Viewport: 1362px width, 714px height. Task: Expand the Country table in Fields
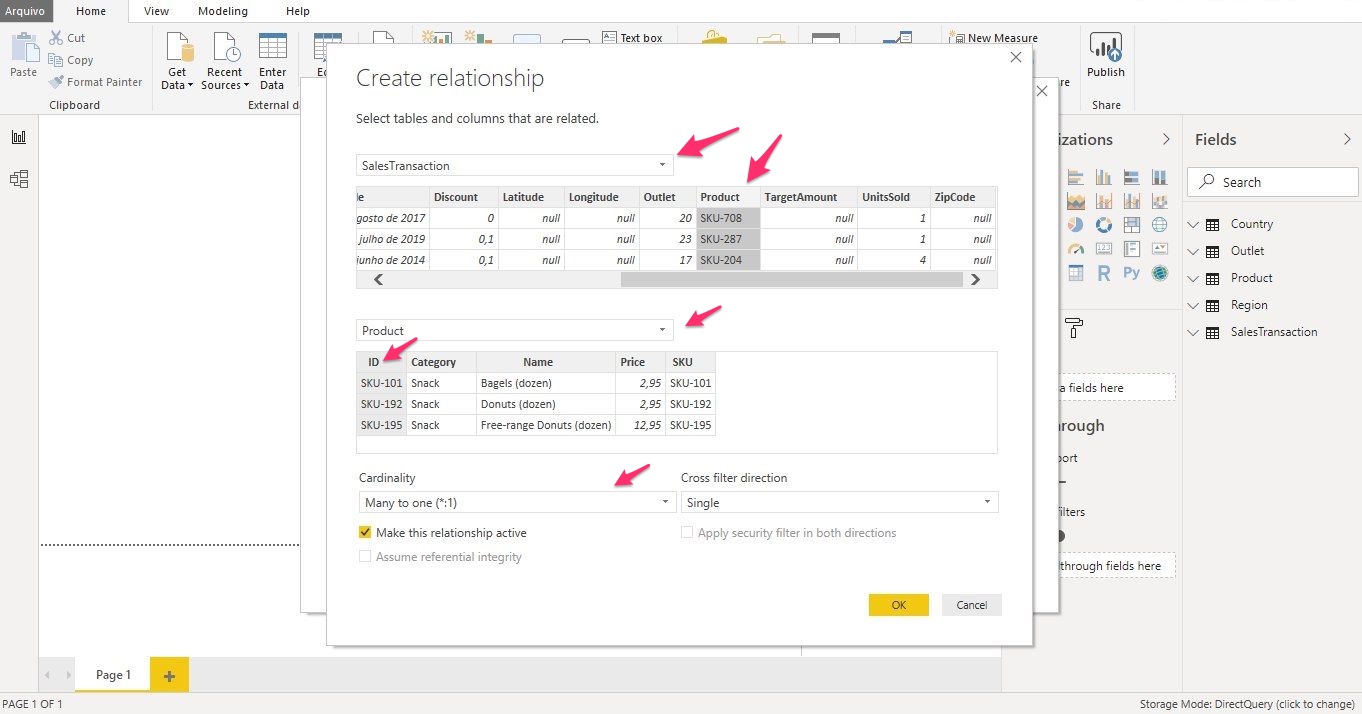[x=1193, y=224]
